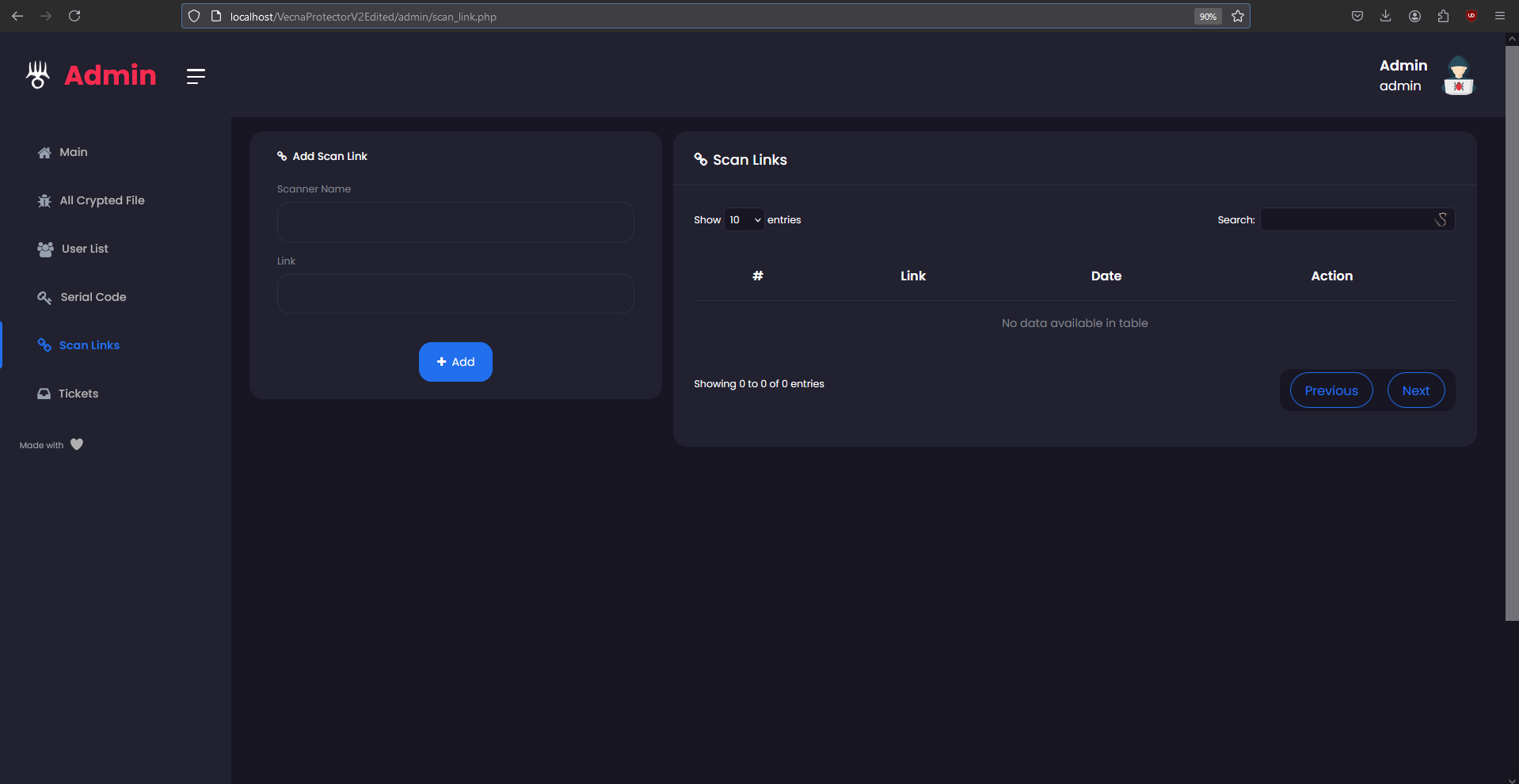1519x784 pixels.
Task: Click the blue Add button
Action: 455,362
